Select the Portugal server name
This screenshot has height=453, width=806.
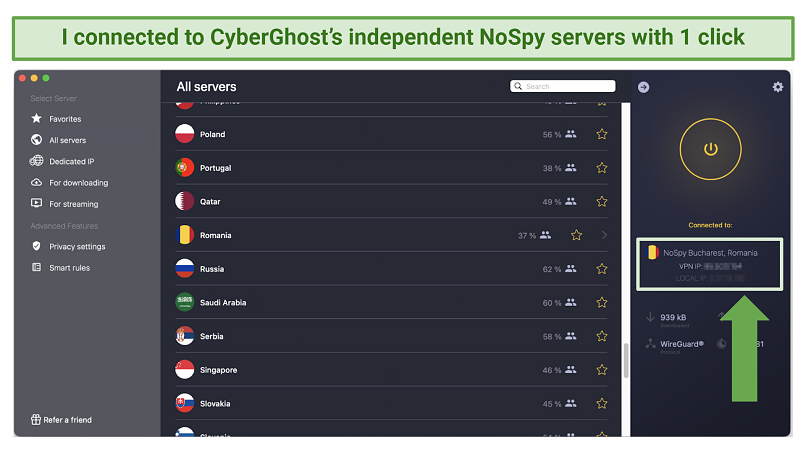[x=215, y=168]
